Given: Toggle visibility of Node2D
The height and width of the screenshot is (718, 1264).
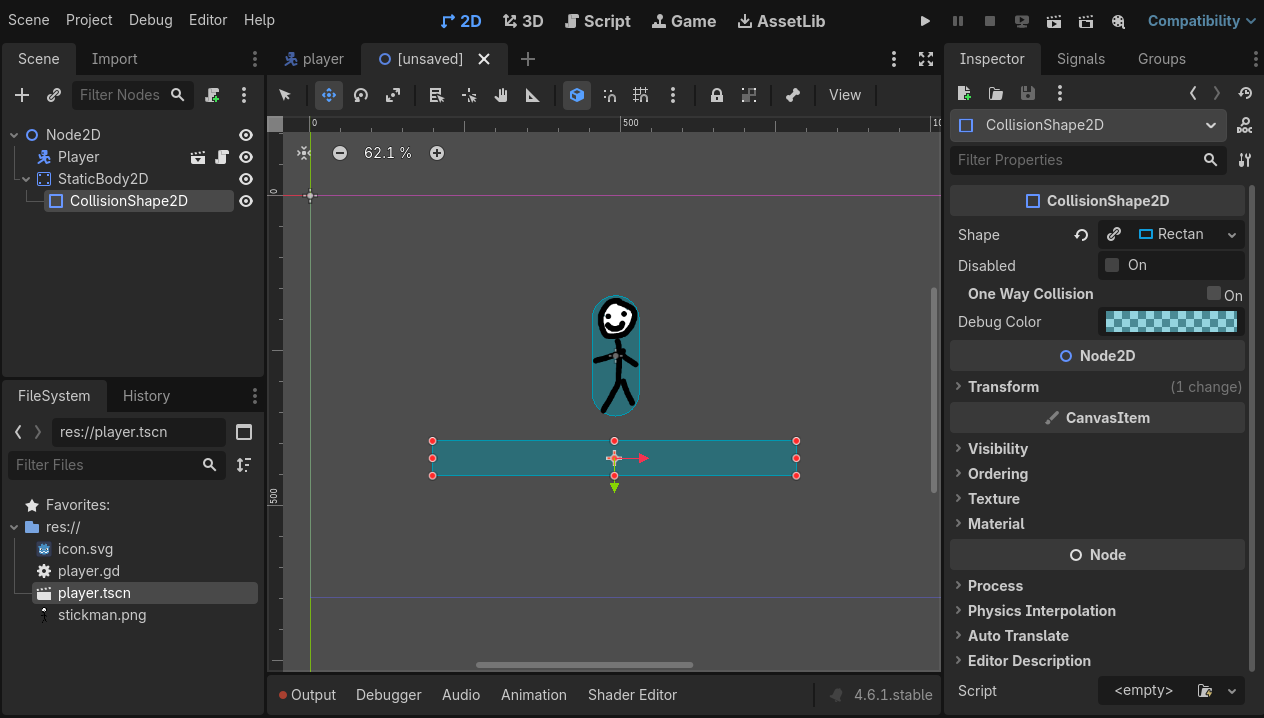Looking at the screenshot, I should pyautogui.click(x=246, y=135).
